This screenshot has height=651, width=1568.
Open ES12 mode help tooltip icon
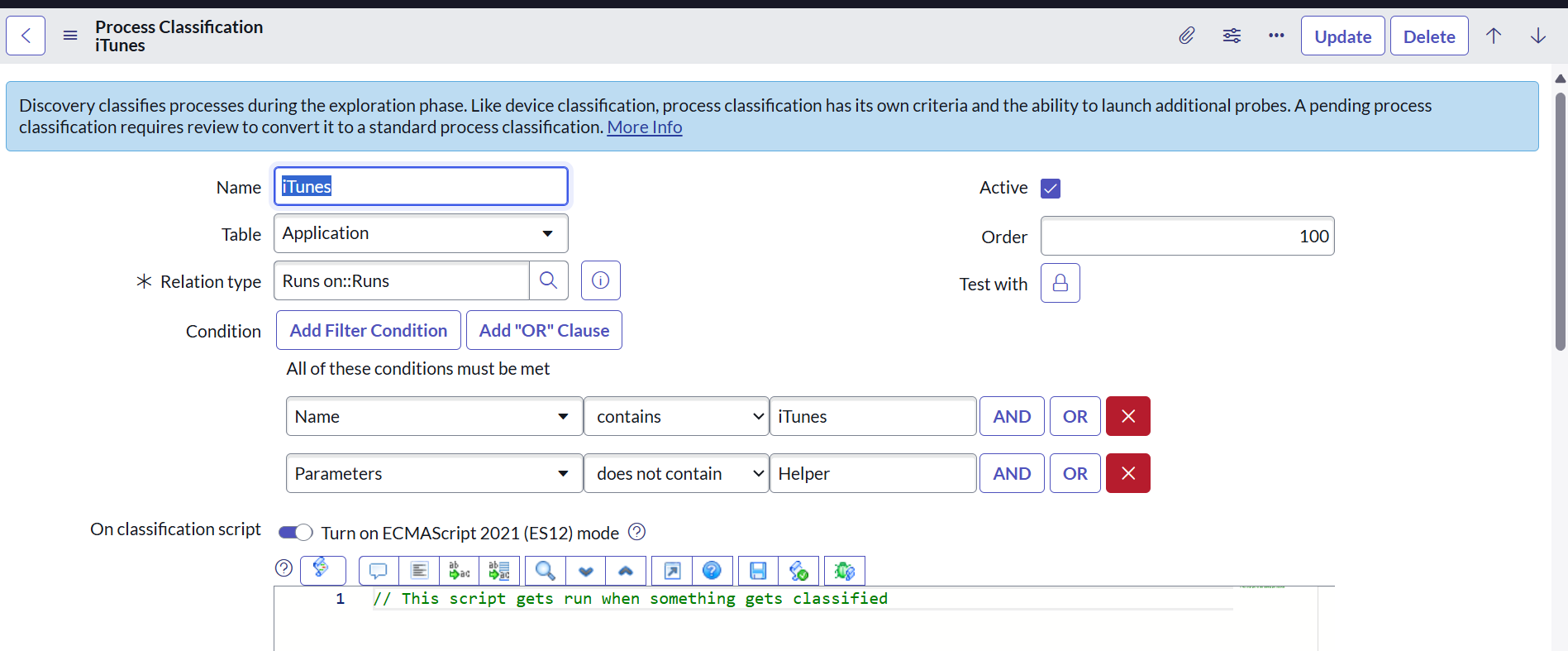point(636,532)
